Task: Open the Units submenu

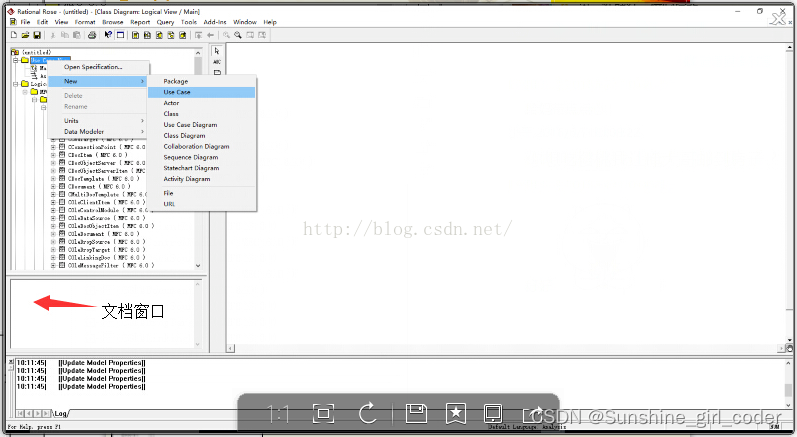Action: point(99,121)
